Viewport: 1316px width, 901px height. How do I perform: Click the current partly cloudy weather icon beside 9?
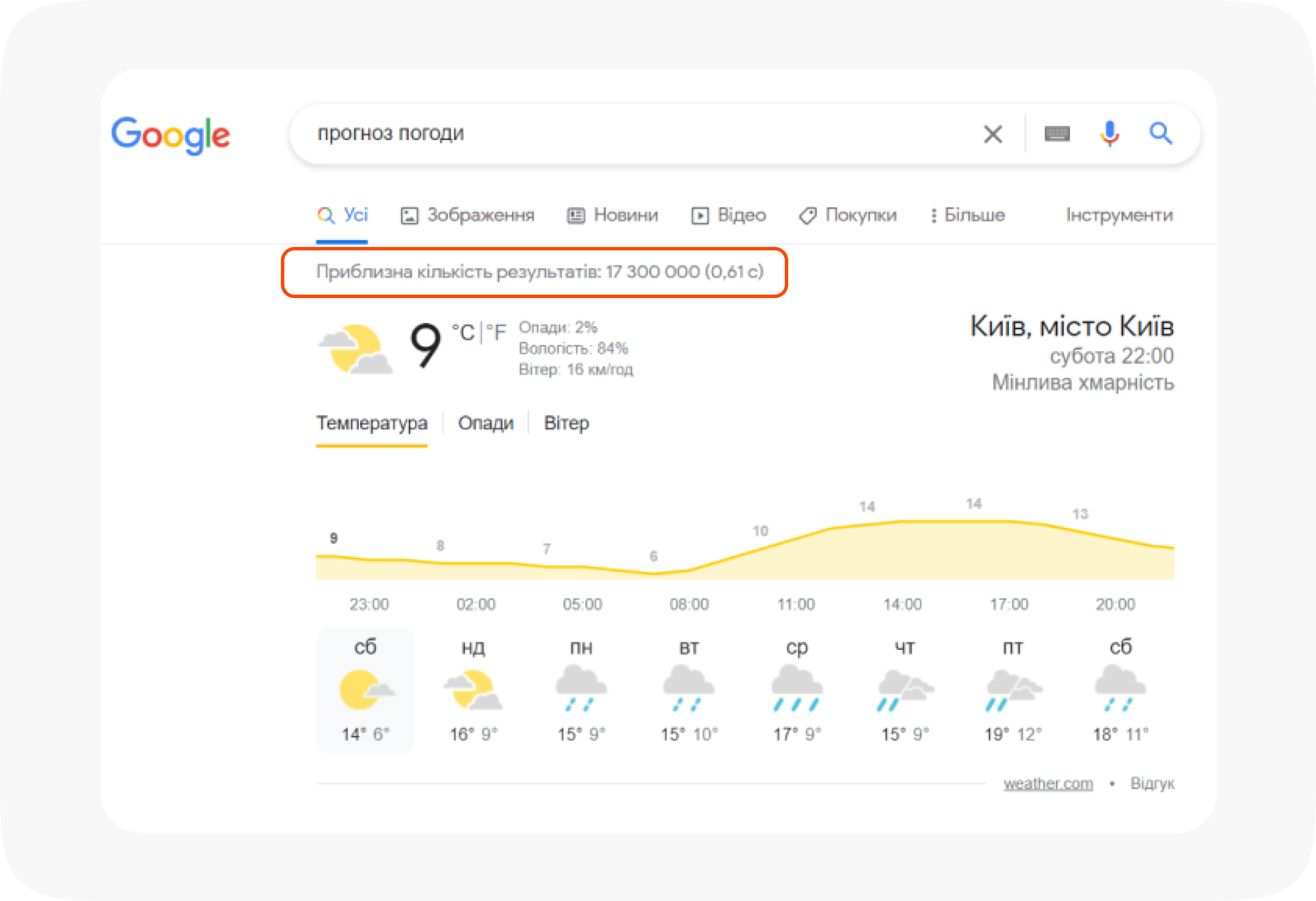pos(355,348)
